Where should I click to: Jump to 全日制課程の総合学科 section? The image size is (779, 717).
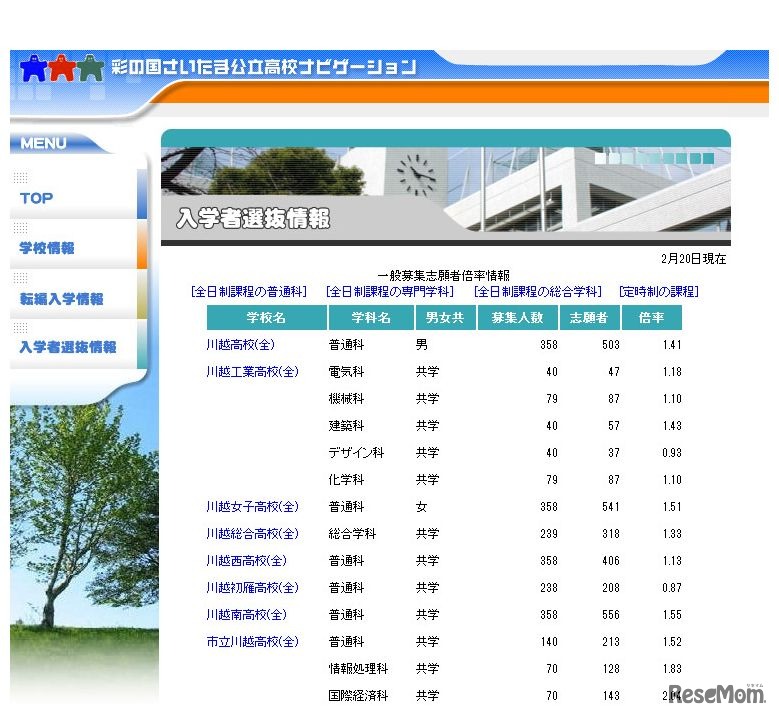click(x=538, y=292)
